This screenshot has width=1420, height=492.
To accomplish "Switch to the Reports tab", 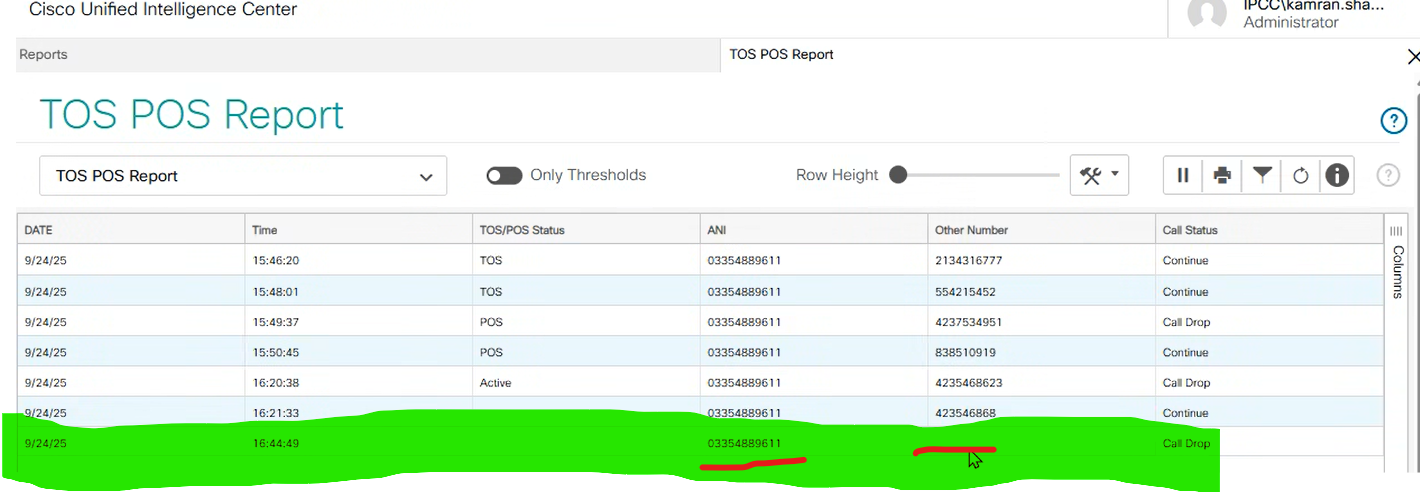I will (x=44, y=55).
